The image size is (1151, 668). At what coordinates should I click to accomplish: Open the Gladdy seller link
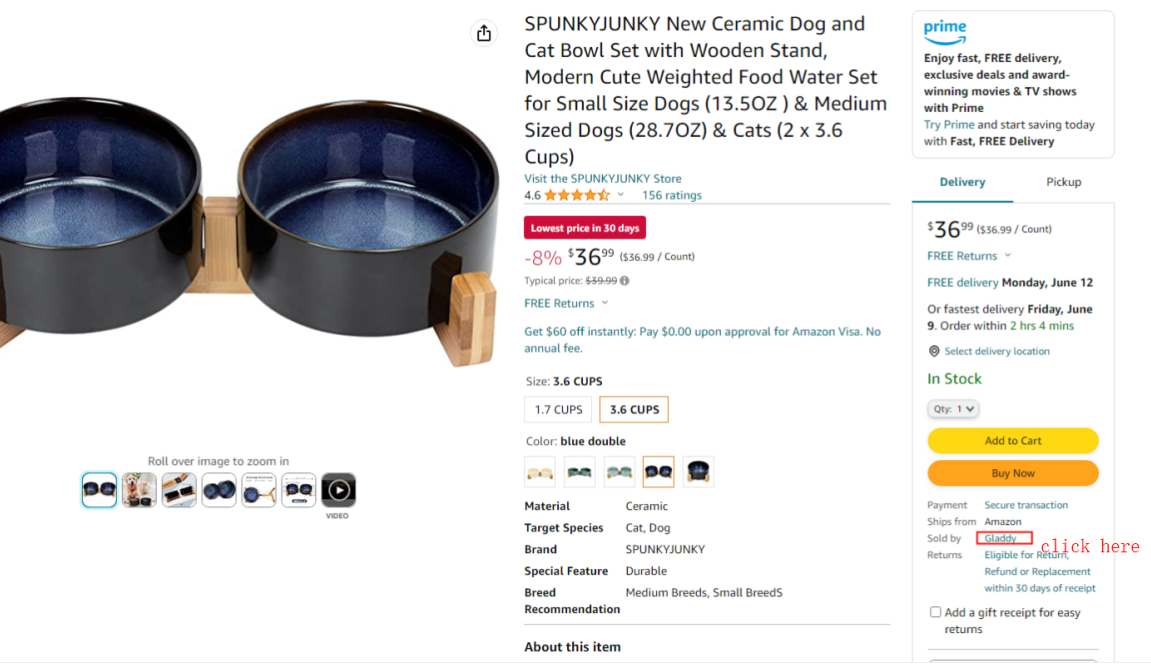(1000, 539)
